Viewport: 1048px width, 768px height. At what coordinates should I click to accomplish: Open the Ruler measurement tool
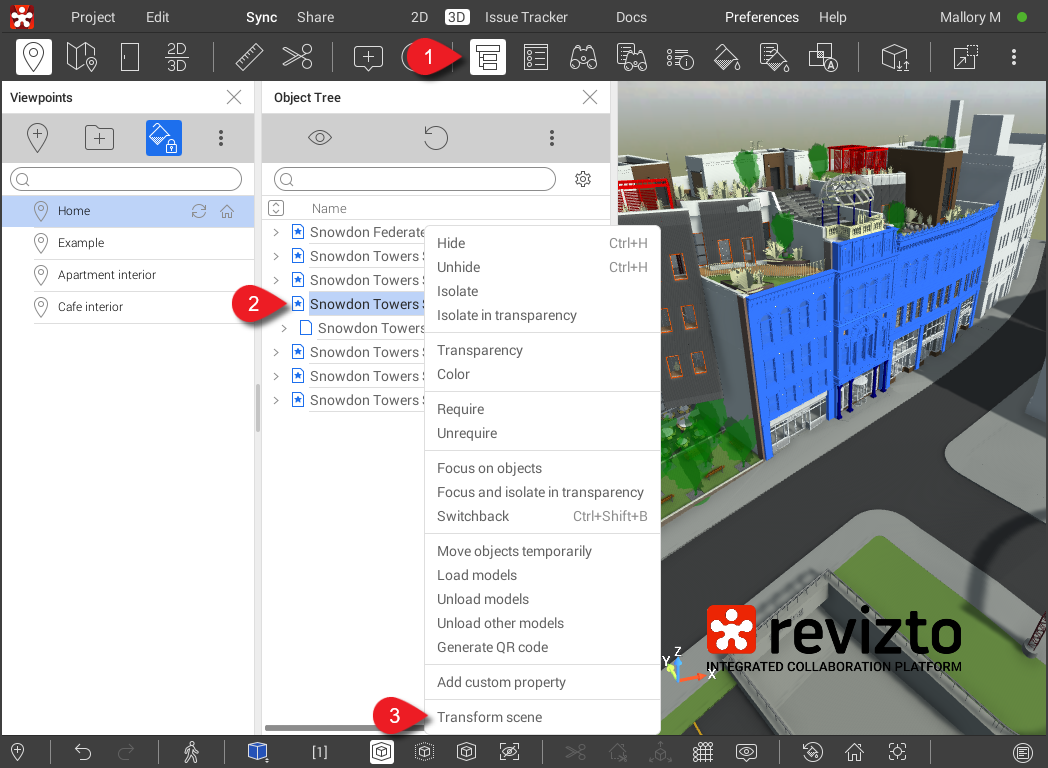[x=249, y=57]
